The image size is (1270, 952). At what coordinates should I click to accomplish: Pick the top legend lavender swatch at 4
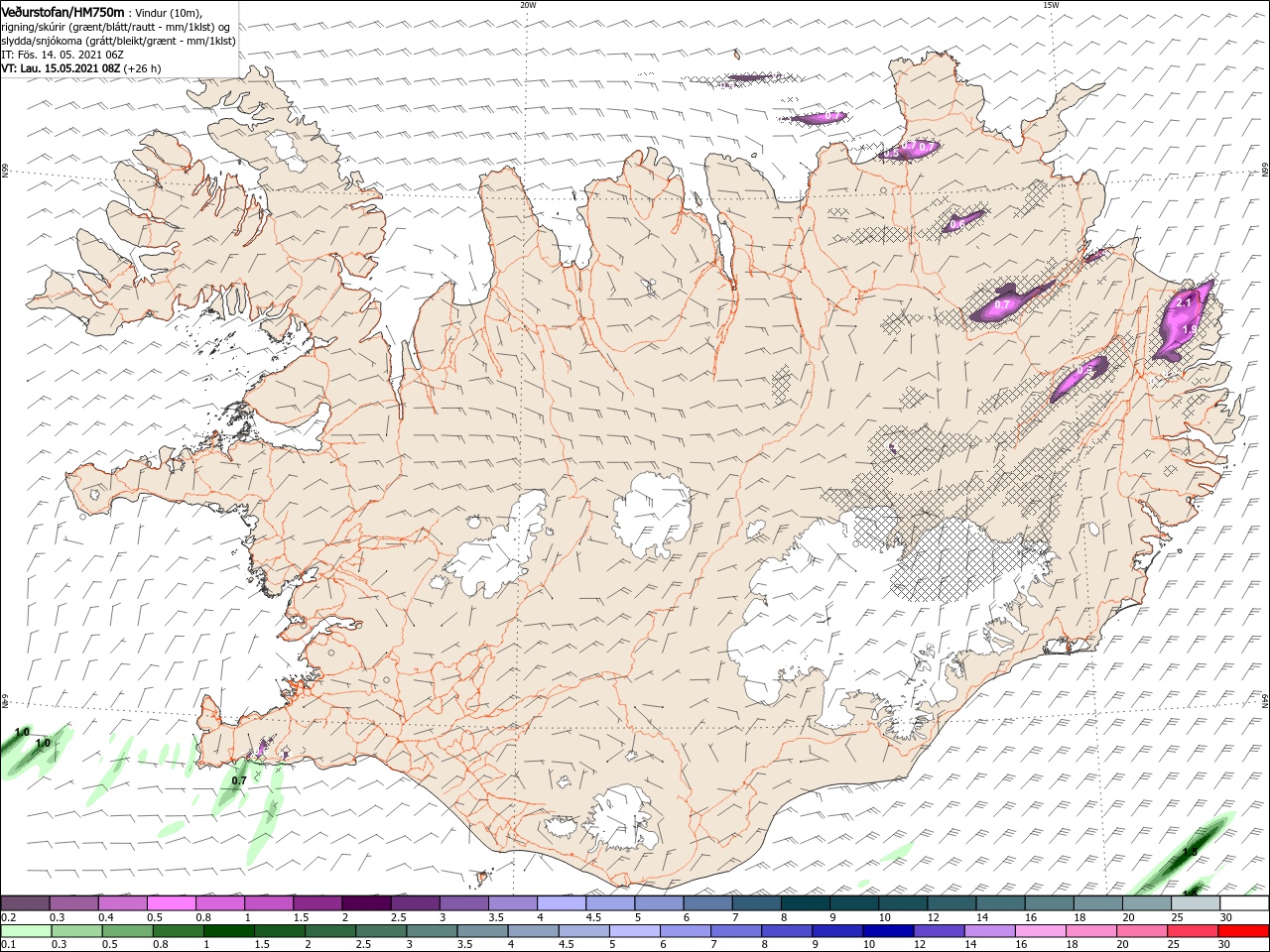562,903
